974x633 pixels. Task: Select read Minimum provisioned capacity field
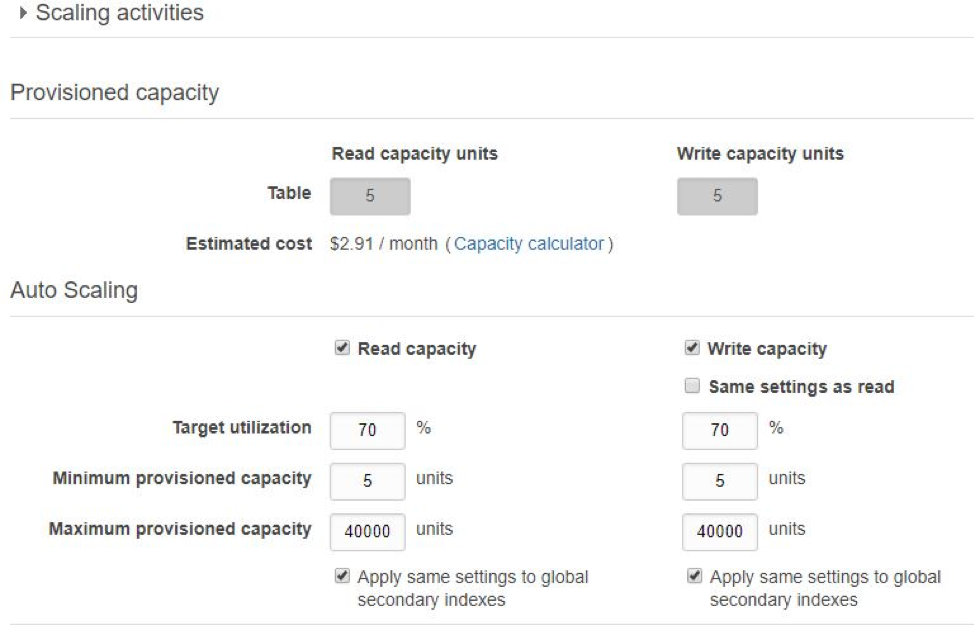click(368, 481)
